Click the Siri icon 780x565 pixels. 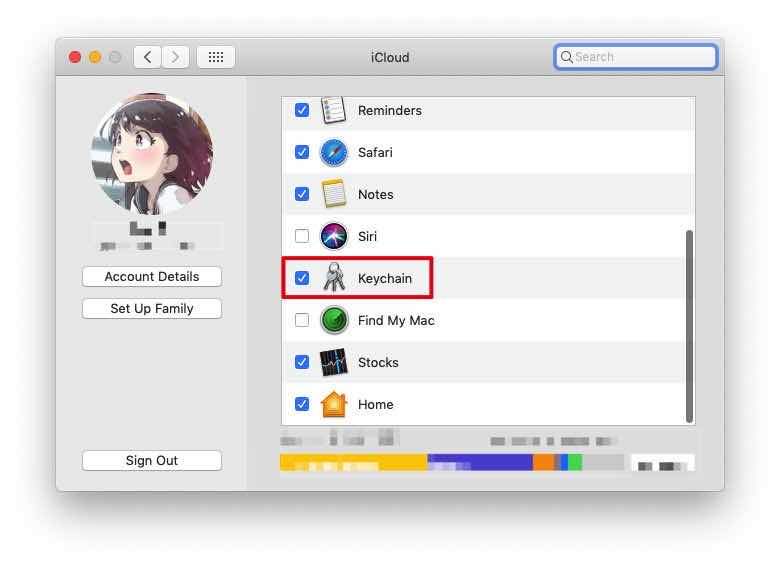pos(333,236)
